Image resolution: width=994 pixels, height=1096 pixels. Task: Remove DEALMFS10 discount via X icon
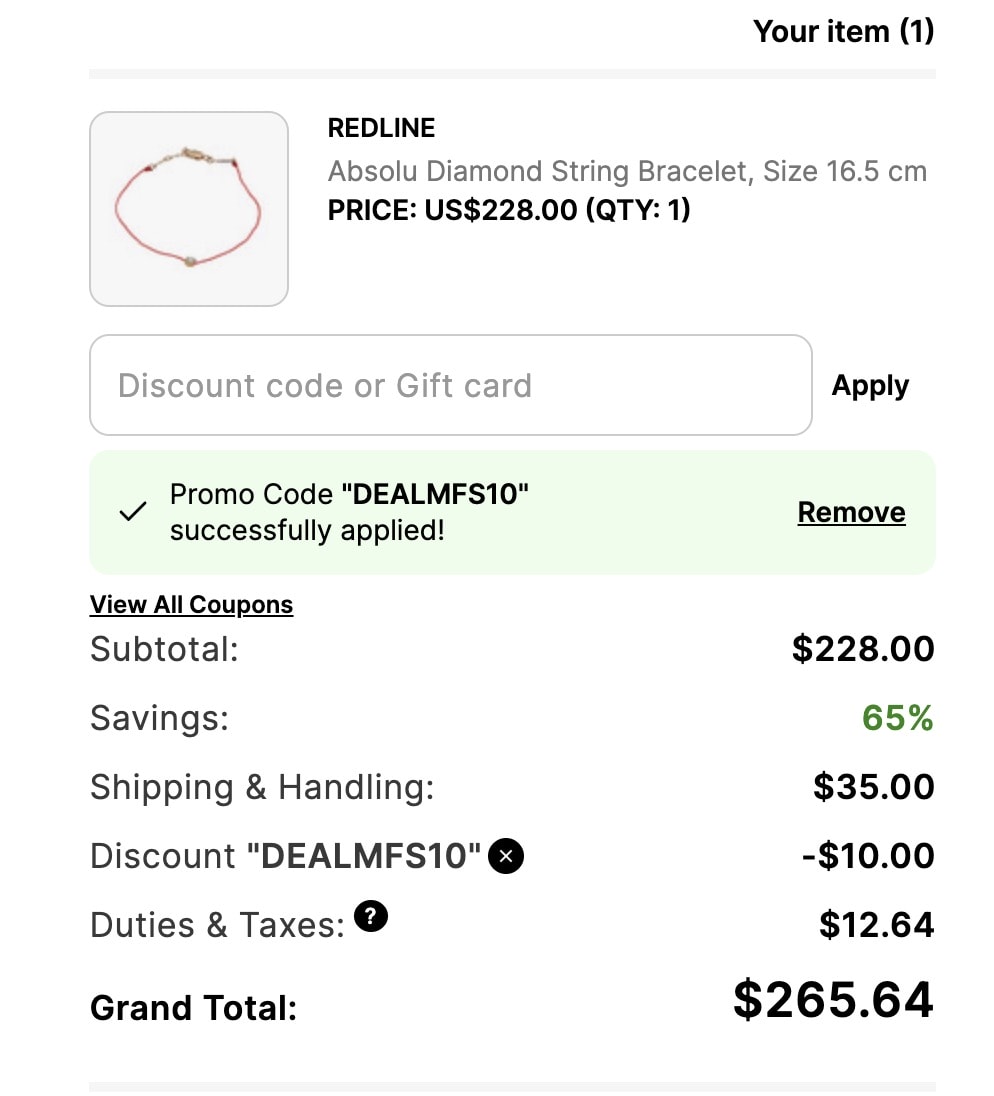click(506, 856)
